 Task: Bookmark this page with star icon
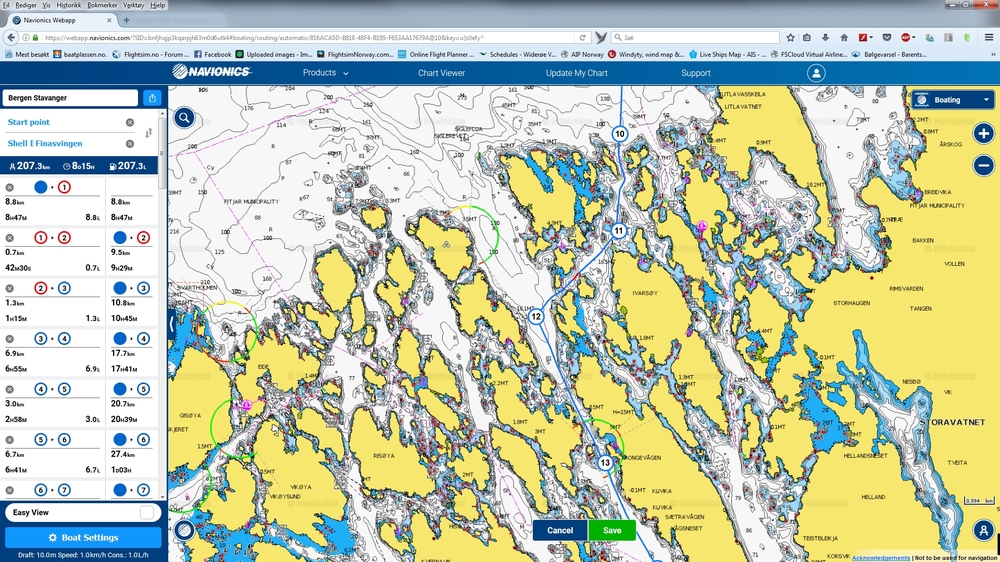point(791,38)
